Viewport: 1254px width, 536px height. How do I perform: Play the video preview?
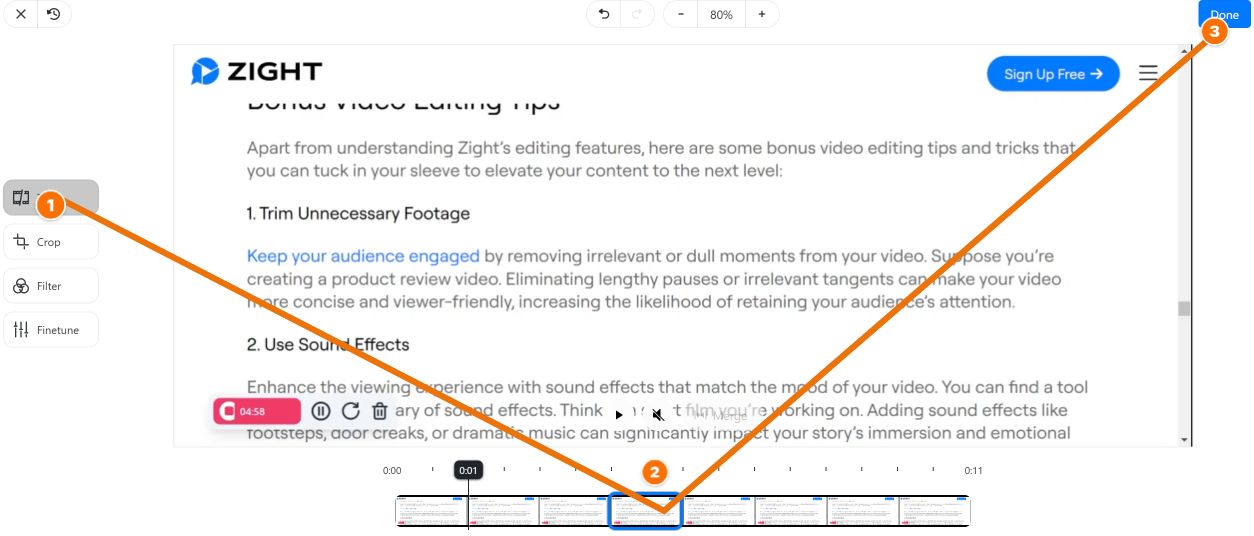pos(619,414)
